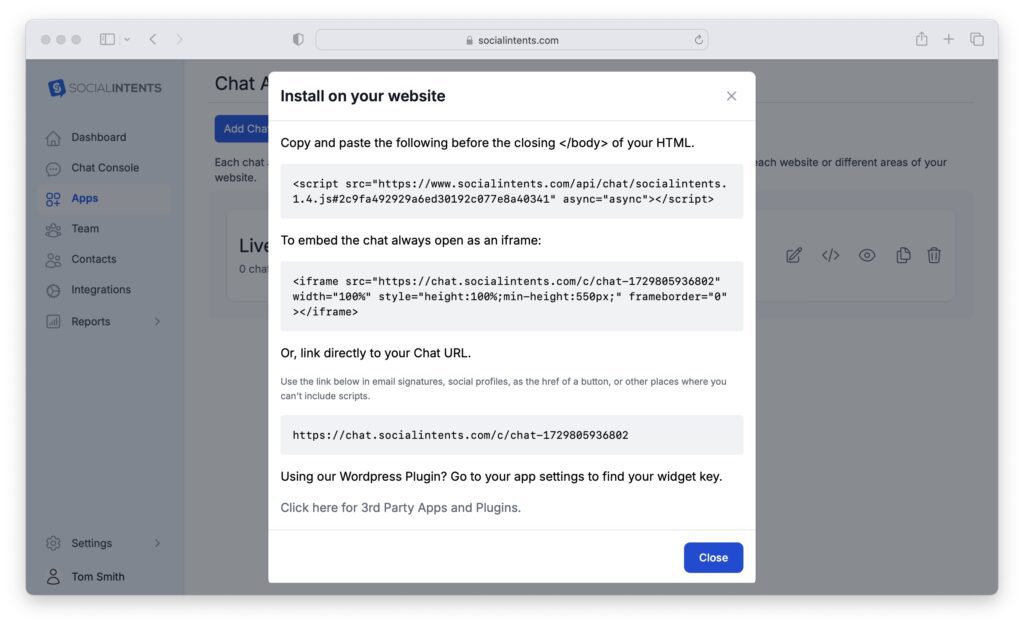Viewport: 1024px width, 627px height.
Task: Toggle the preview eye icon for the chat app
Action: [866, 255]
